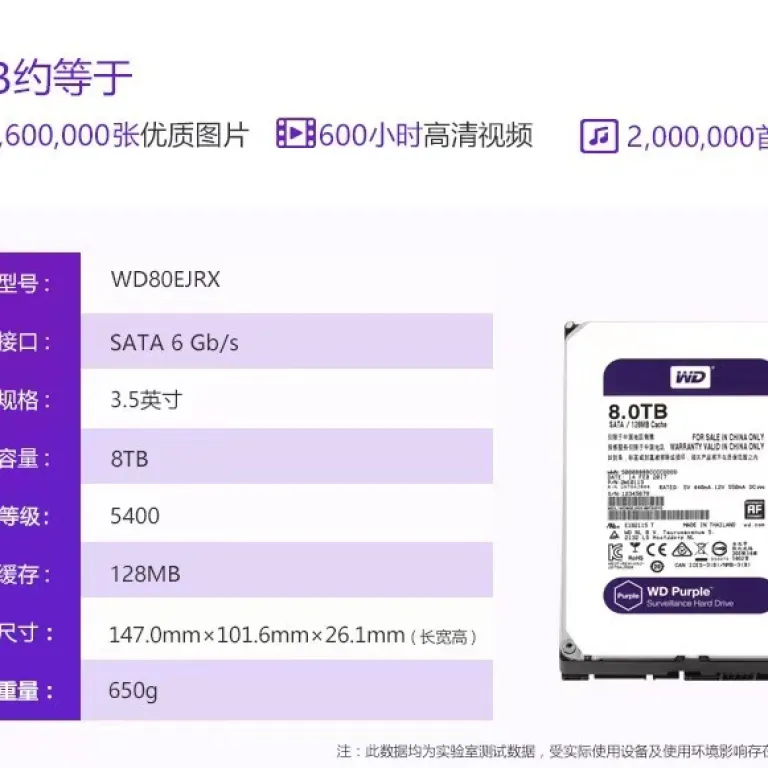Click the 缓存 row label
This screenshot has height=768, width=768.
24,574
